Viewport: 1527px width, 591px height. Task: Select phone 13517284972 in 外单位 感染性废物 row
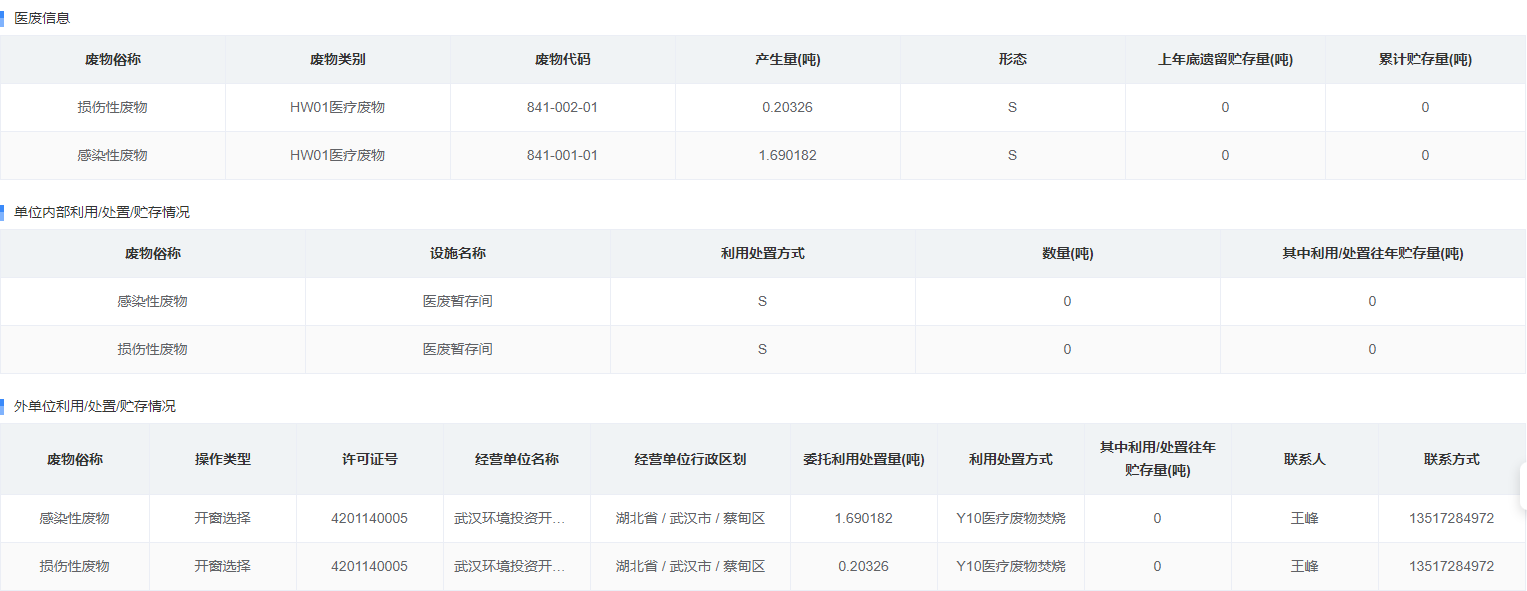[1451, 518]
